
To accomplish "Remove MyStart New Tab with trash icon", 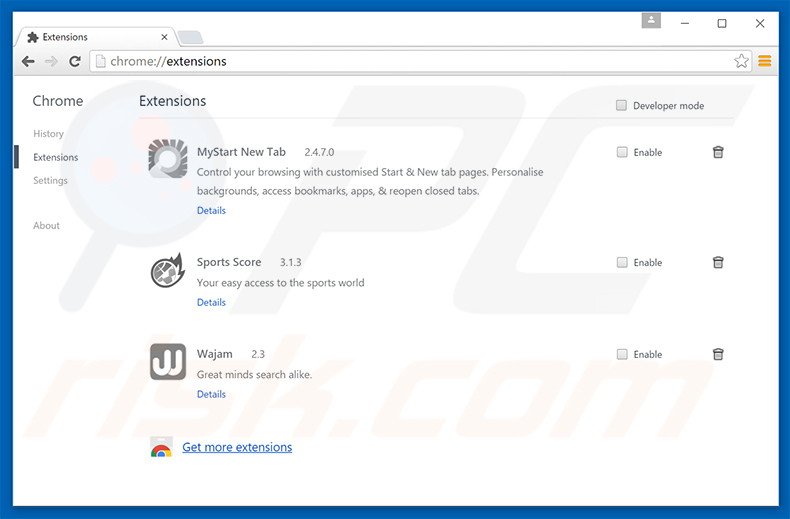I will (x=718, y=152).
